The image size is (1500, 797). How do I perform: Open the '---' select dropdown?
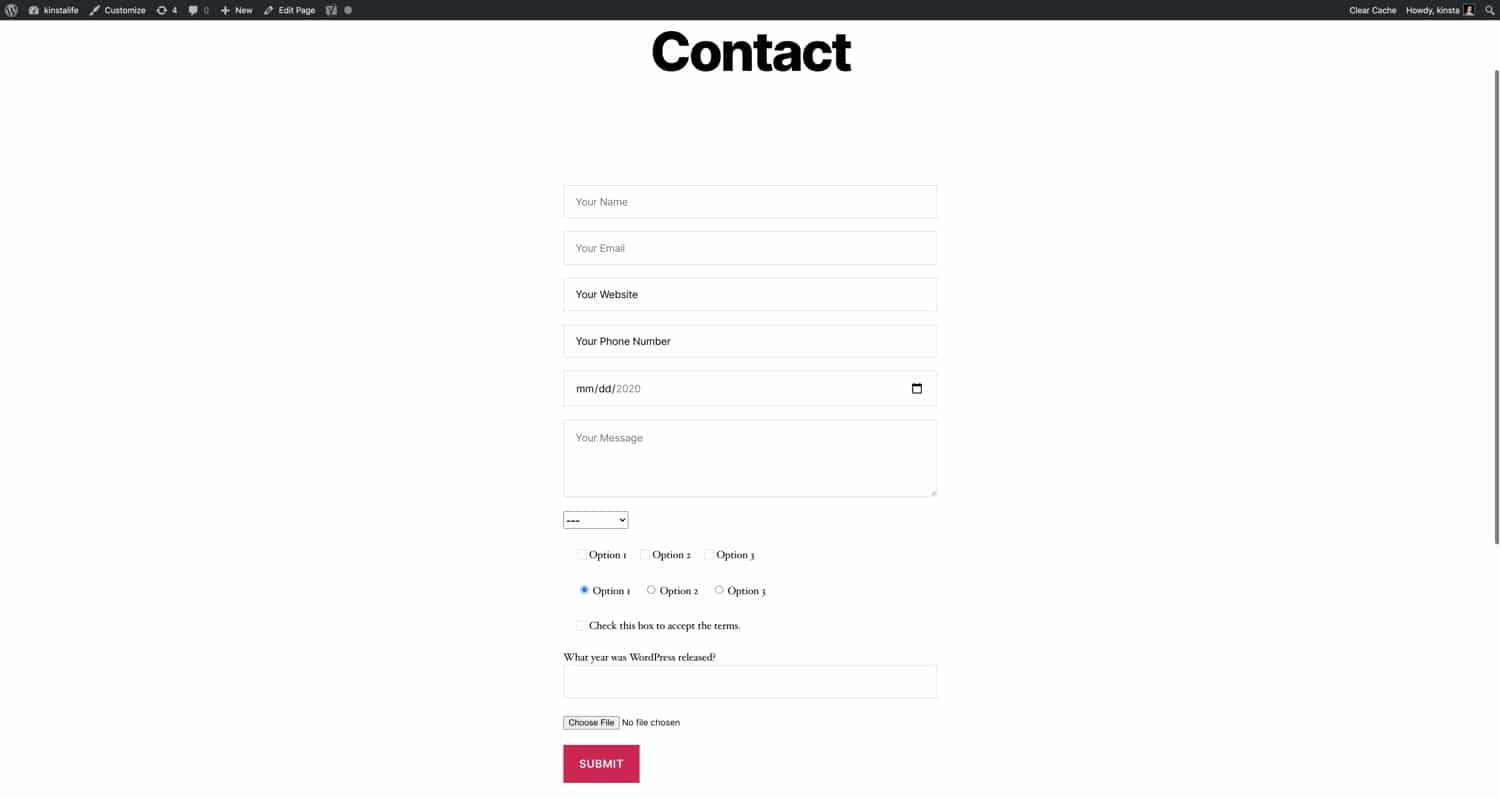[595, 519]
